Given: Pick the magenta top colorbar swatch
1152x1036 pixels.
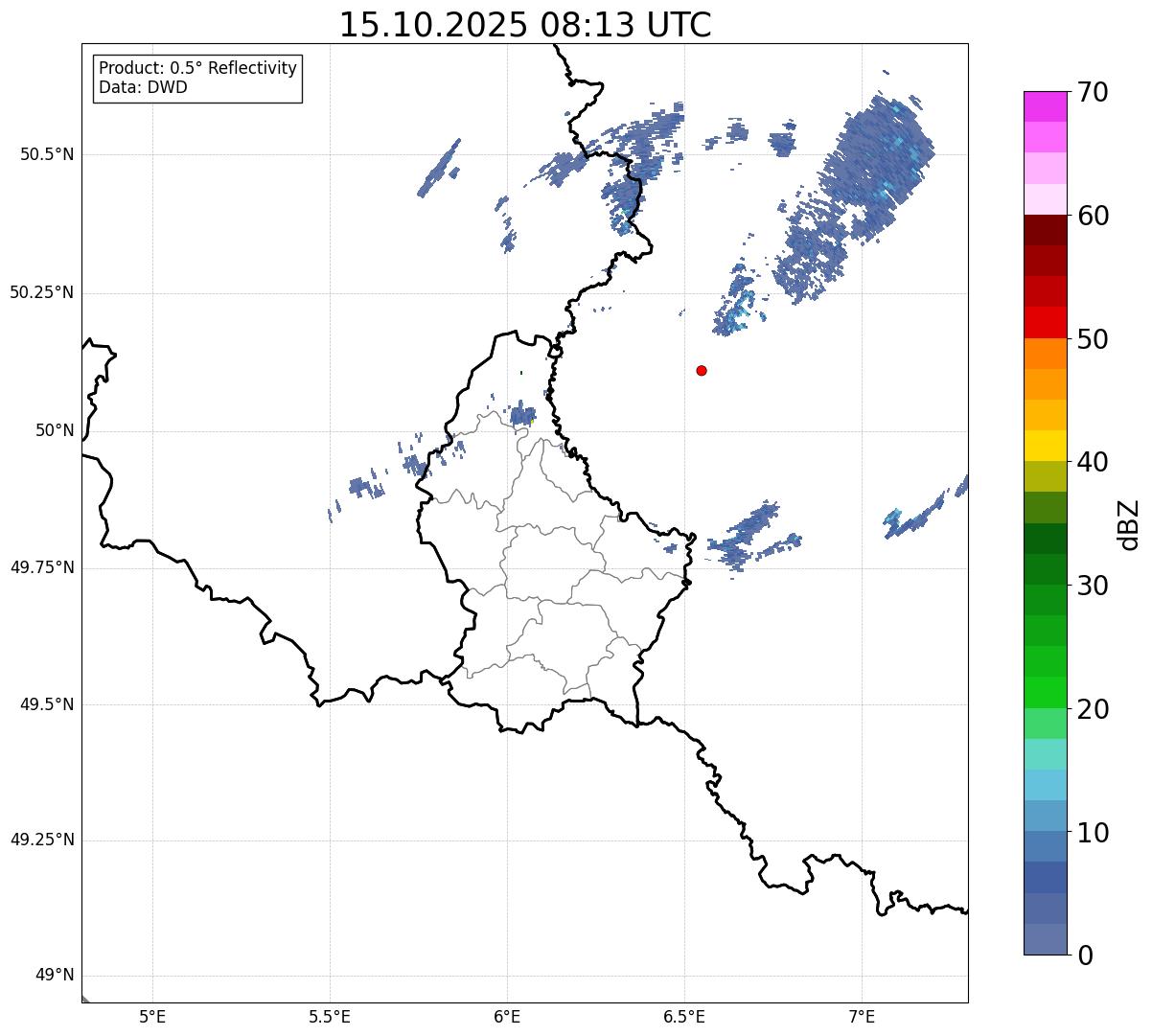Looking at the screenshot, I should point(1046,106).
